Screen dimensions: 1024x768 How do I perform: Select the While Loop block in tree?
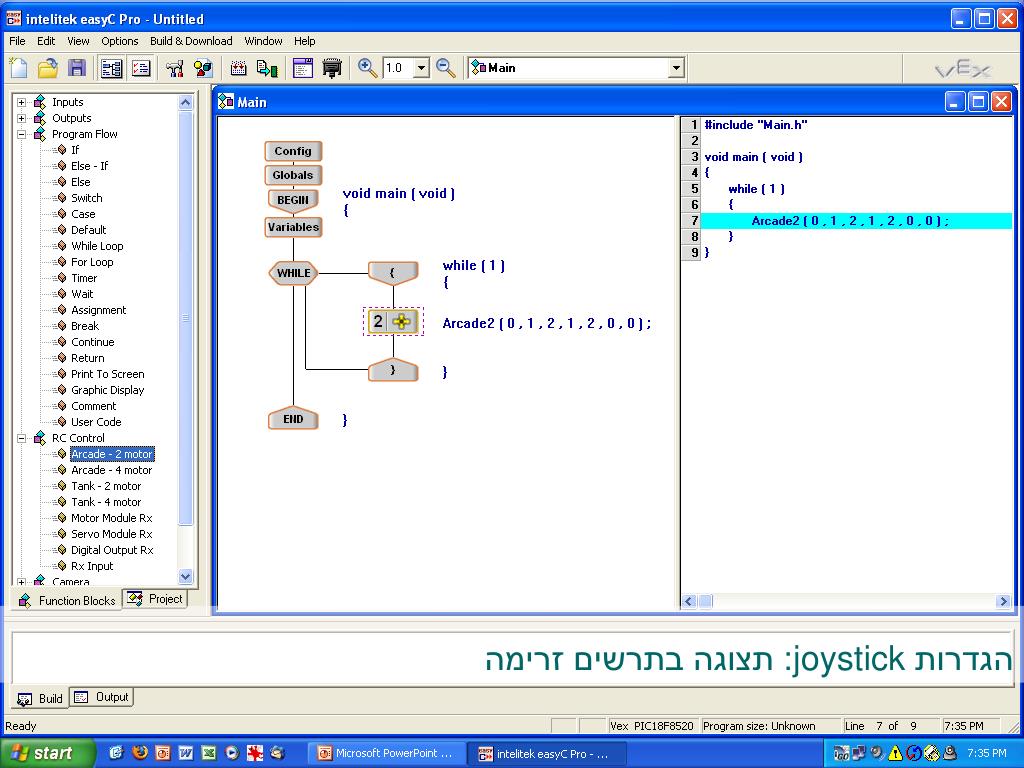tap(97, 246)
